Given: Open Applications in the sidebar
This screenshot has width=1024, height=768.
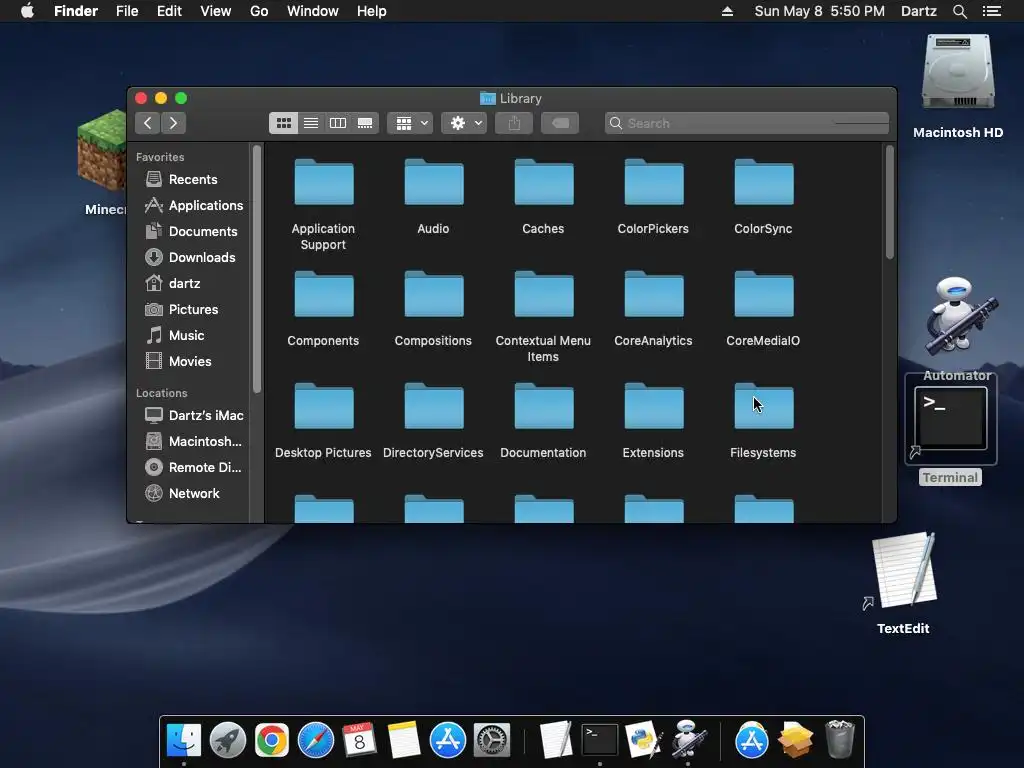Looking at the screenshot, I should pos(195,205).
